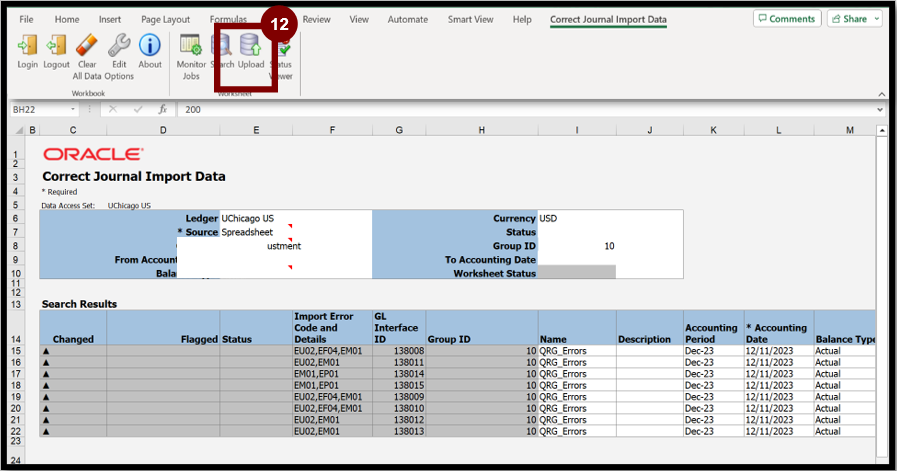Confirm formula entry checkmark icon
Image resolution: width=897 pixels, height=471 pixels.
(138, 109)
